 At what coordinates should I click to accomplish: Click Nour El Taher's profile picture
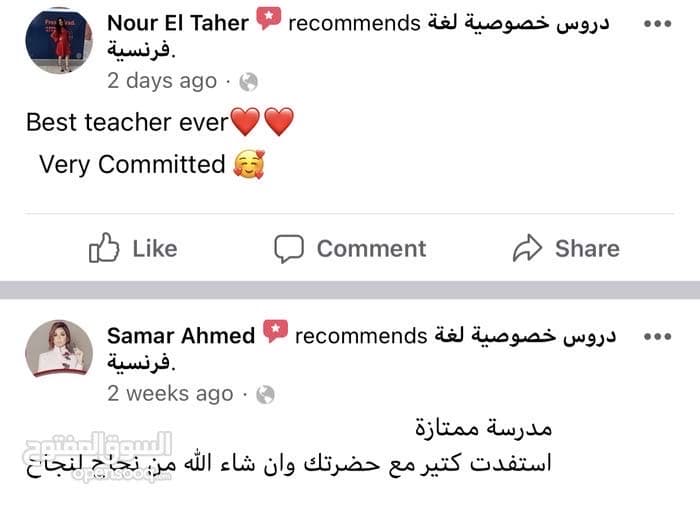click(59, 40)
